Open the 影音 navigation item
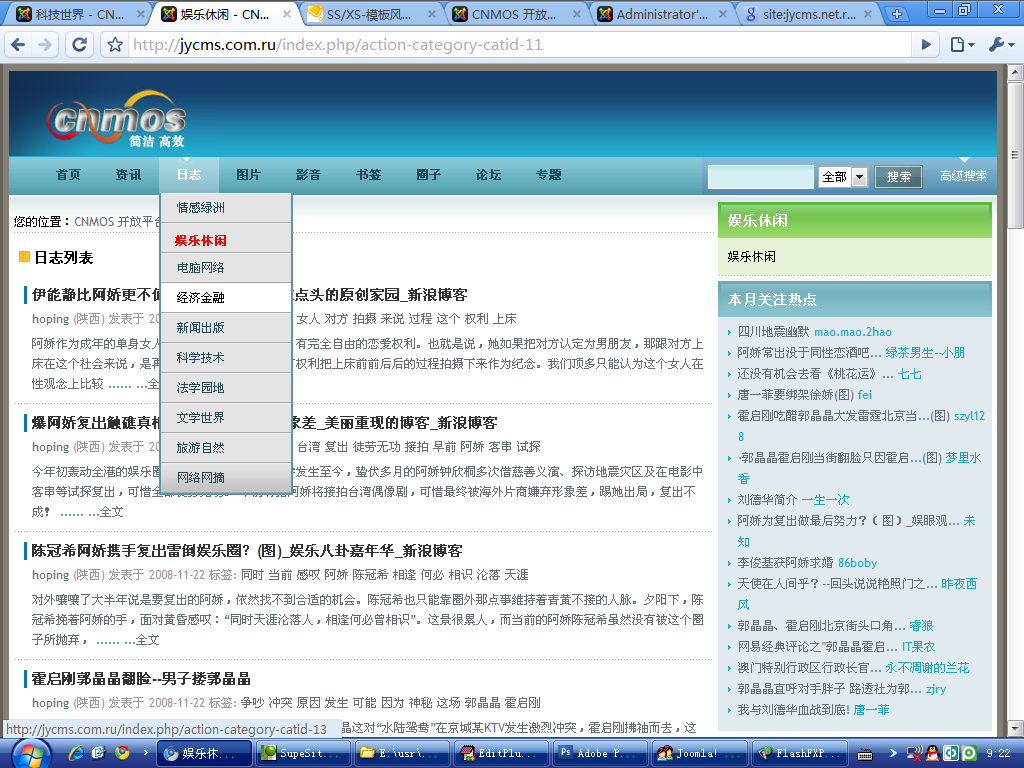 (308, 175)
